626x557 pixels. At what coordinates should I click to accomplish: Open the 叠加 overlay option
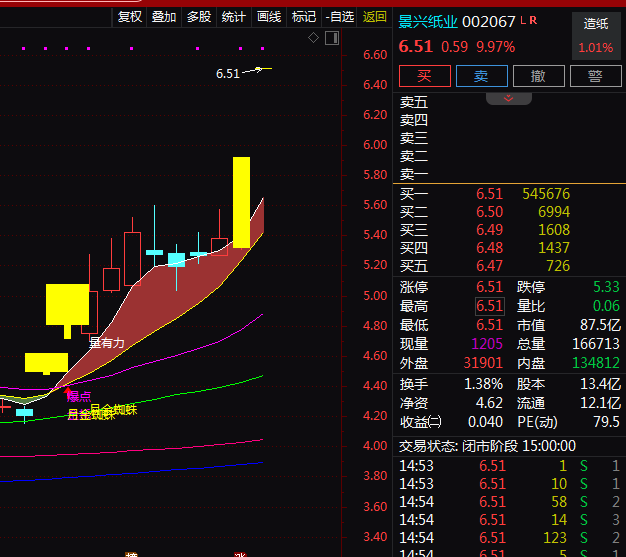click(x=164, y=17)
